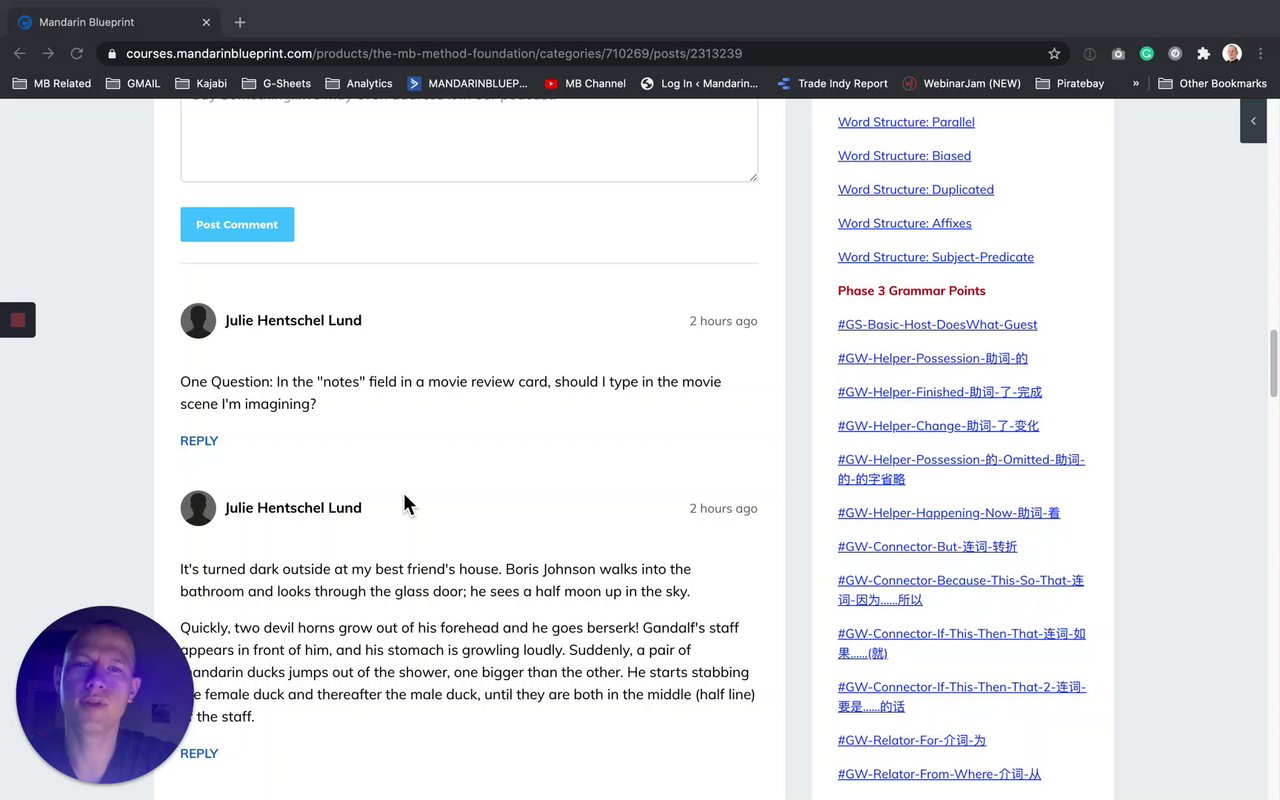
Task: Click the browser back arrow
Action: 20,53
